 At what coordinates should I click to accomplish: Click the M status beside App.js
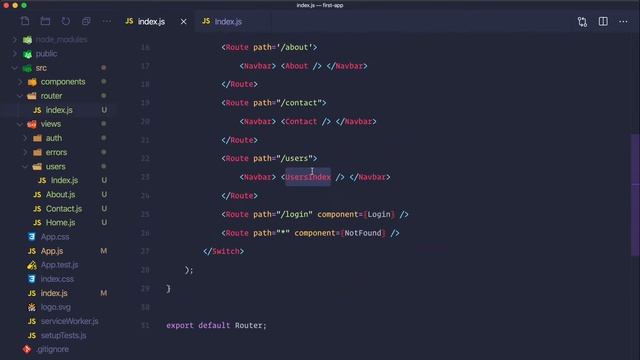tap(104, 251)
